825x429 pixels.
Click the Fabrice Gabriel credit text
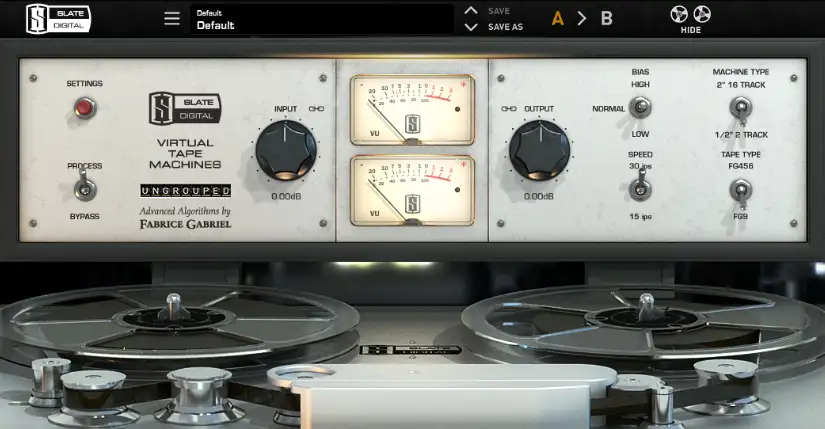click(185, 224)
